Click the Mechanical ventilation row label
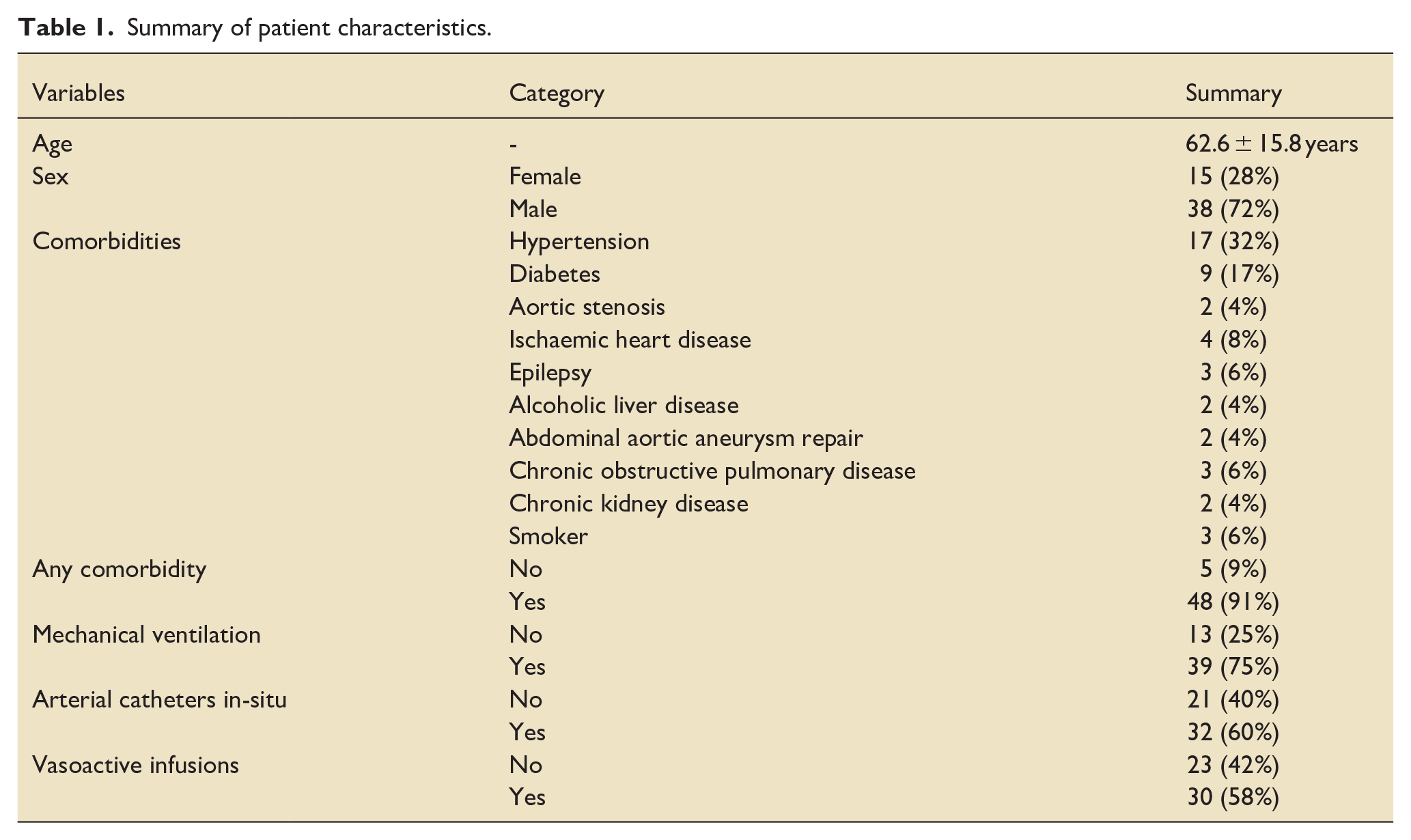The width and height of the screenshot is (1411, 840). coord(146,634)
